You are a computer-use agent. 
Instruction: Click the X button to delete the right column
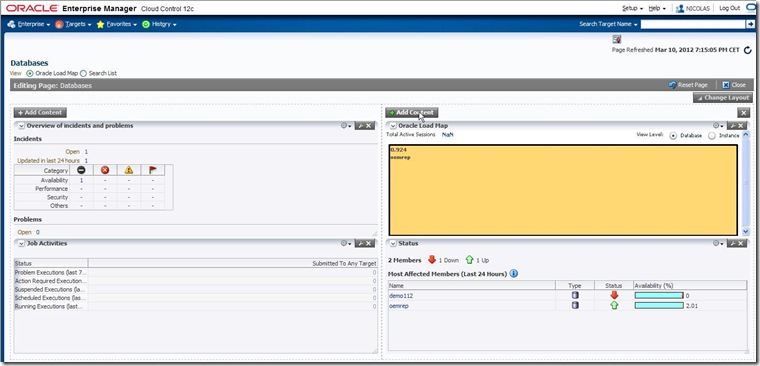[744, 112]
